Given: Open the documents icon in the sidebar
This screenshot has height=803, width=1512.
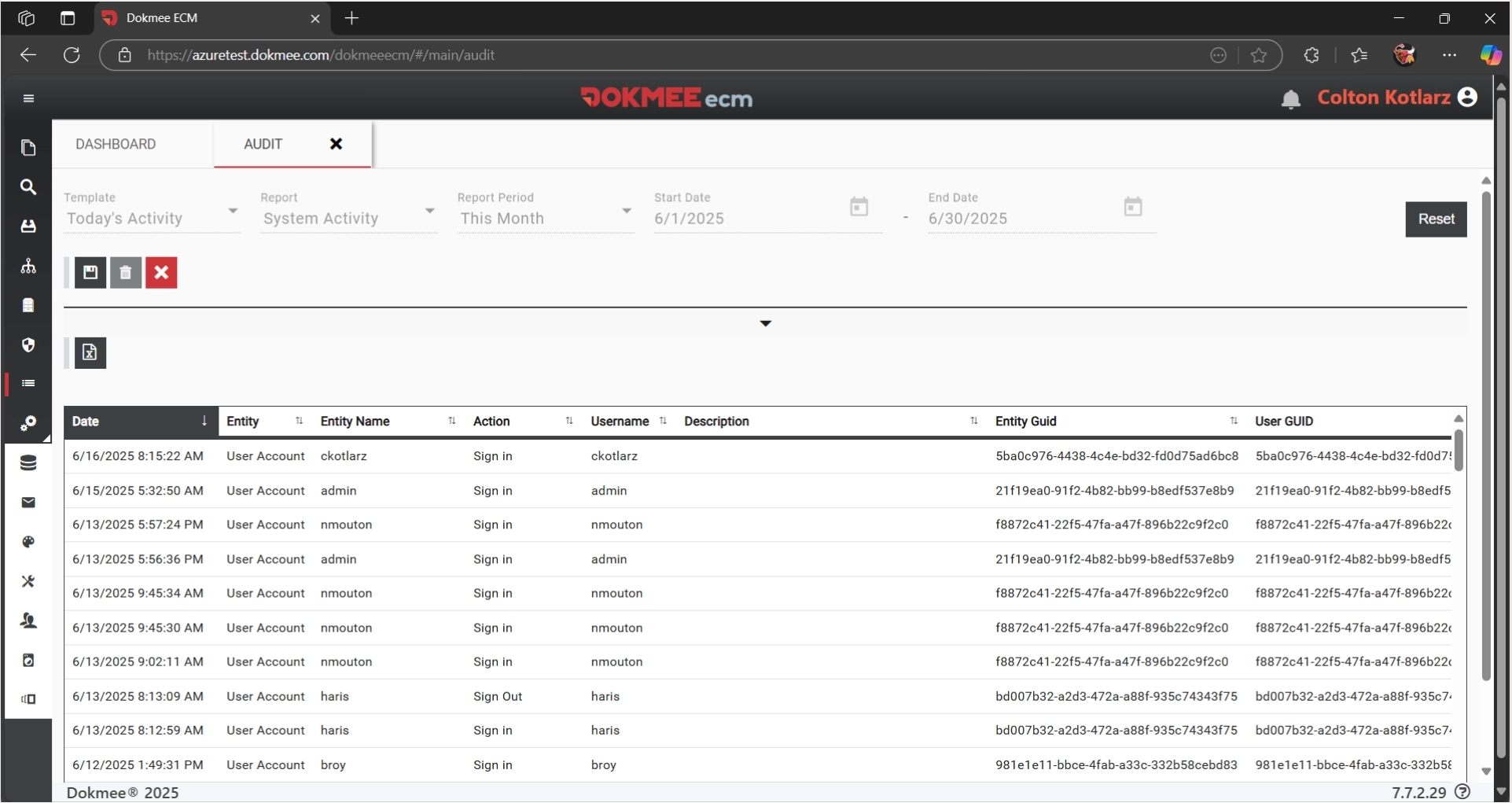Looking at the screenshot, I should pyautogui.click(x=28, y=148).
